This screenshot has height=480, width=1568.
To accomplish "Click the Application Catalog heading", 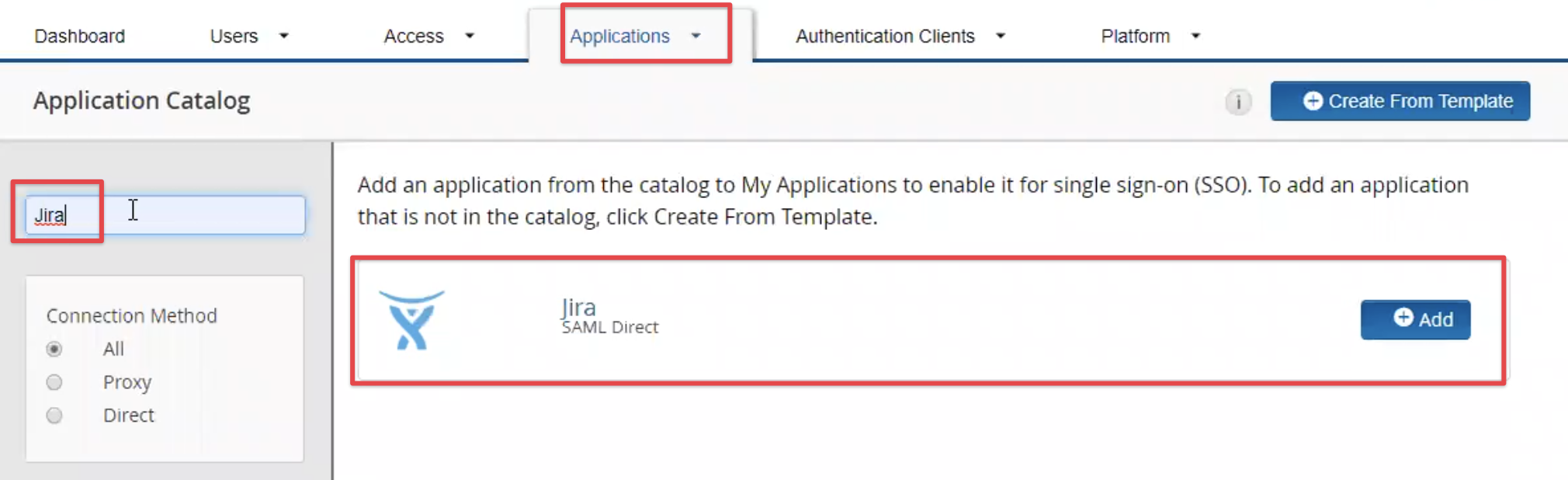I will click(x=141, y=101).
